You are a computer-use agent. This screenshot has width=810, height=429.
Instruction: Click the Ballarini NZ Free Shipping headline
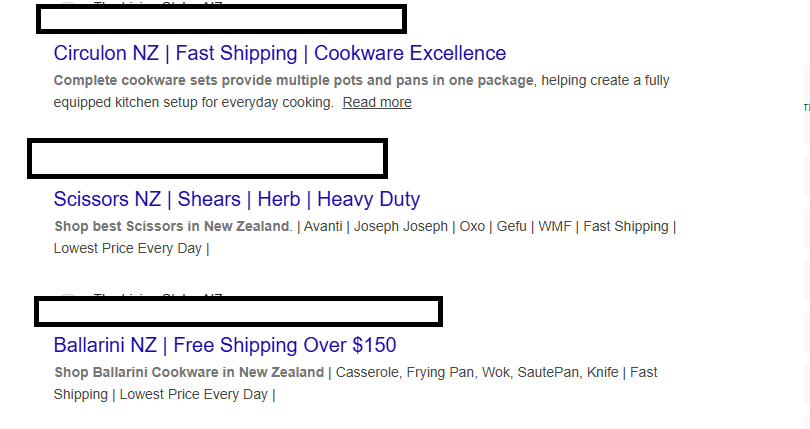tap(225, 345)
